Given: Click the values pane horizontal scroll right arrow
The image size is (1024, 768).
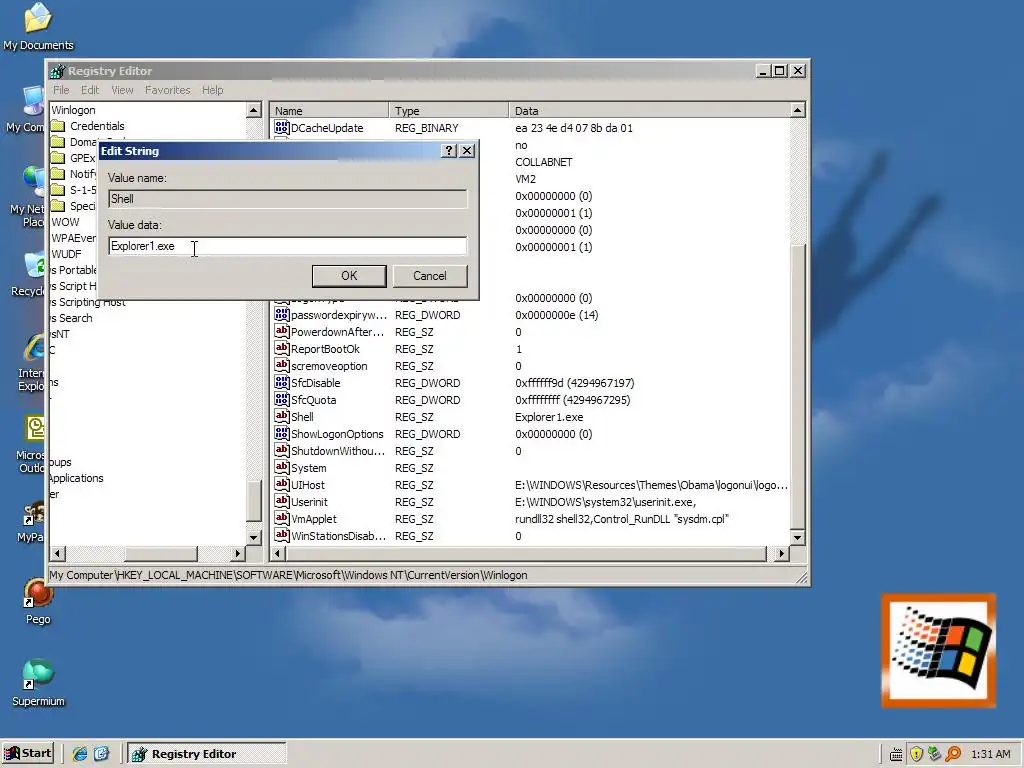Looking at the screenshot, I should [782, 554].
